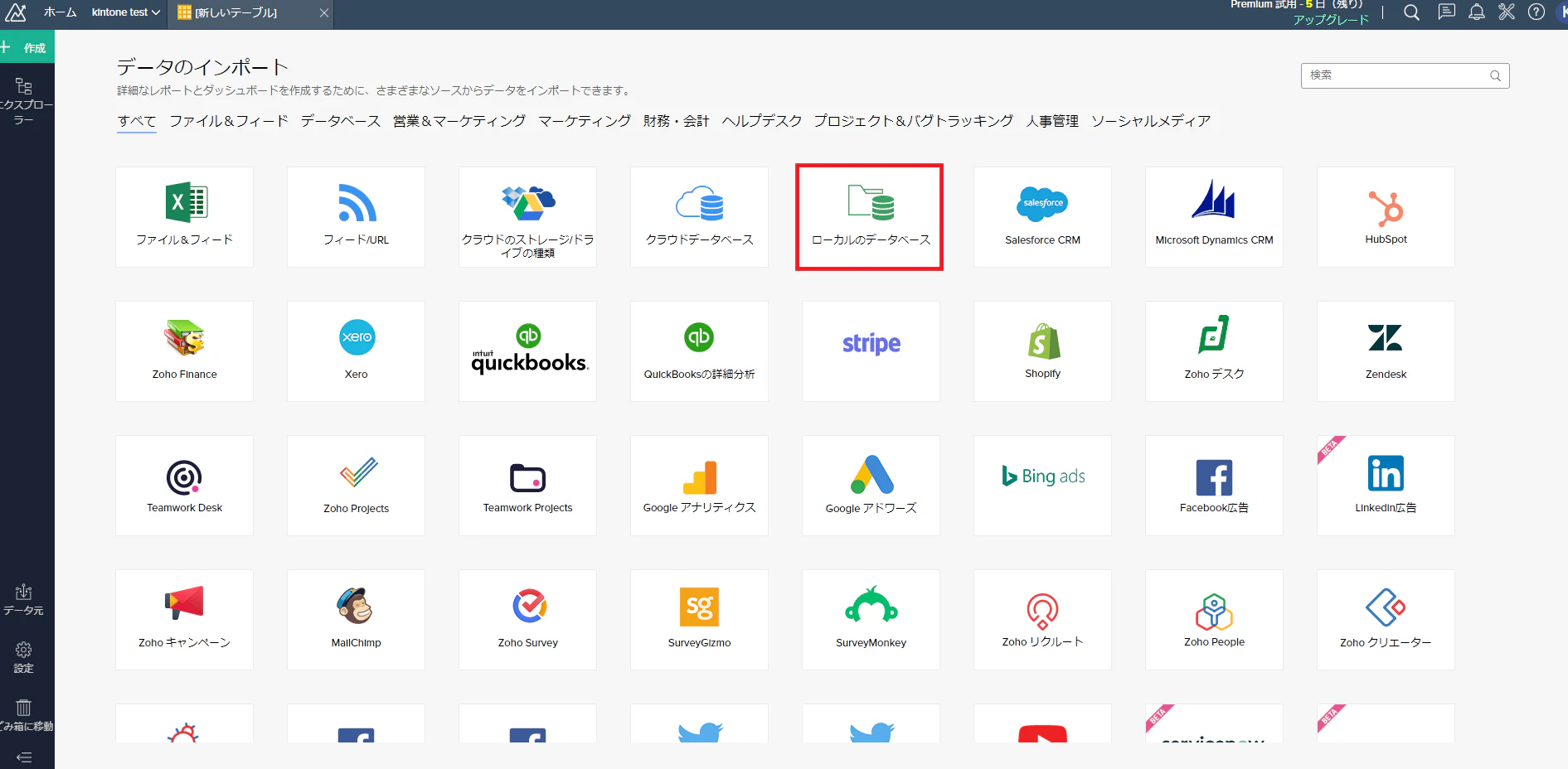Switch to the [新しいテーブル] tab
1568x769 pixels.
(x=250, y=13)
